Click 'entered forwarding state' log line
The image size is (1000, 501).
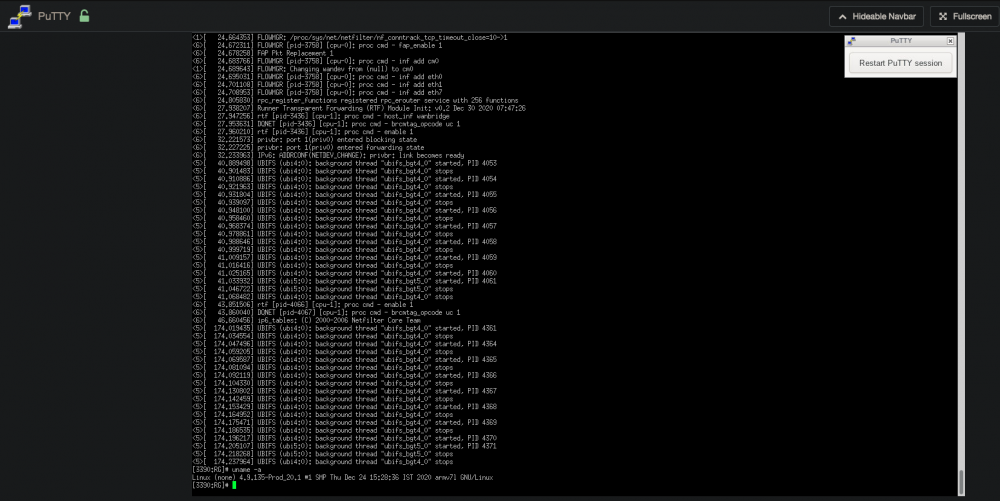click(308, 148)
